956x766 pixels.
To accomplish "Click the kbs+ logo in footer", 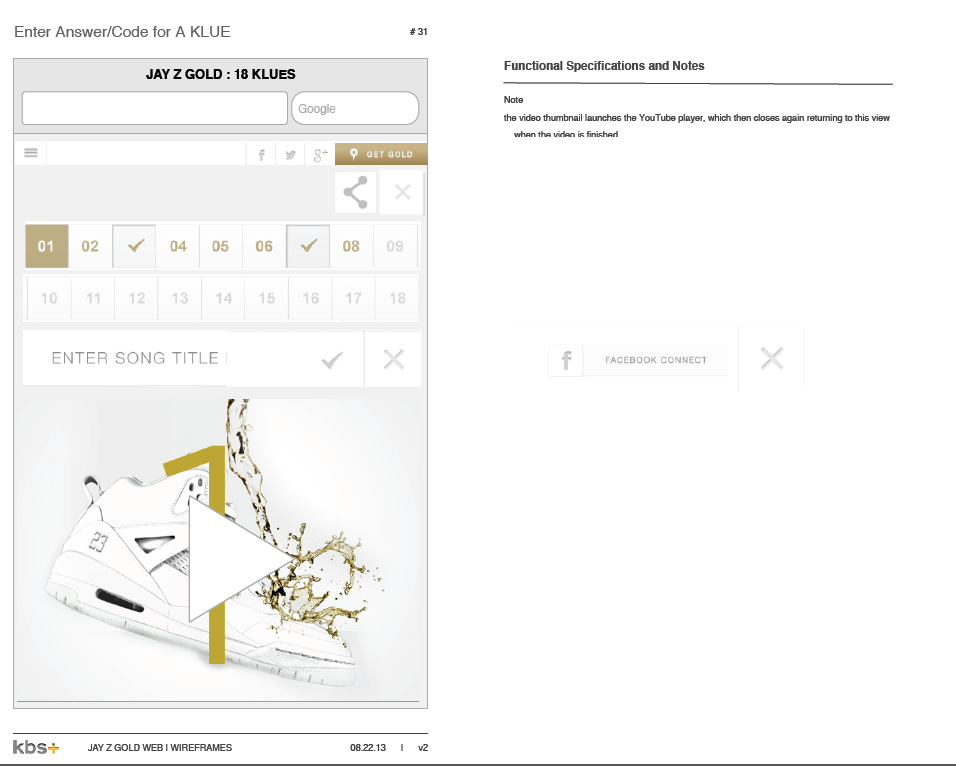I will (x=36, y=747).
